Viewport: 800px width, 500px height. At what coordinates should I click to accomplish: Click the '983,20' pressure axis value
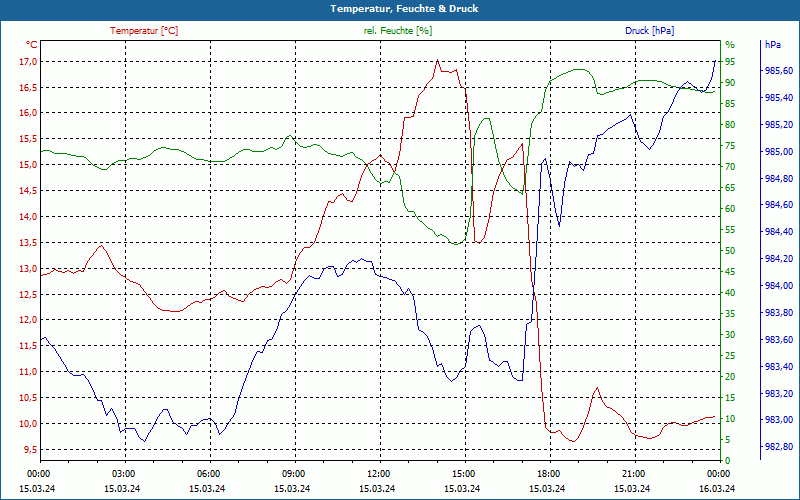(779, 393)
